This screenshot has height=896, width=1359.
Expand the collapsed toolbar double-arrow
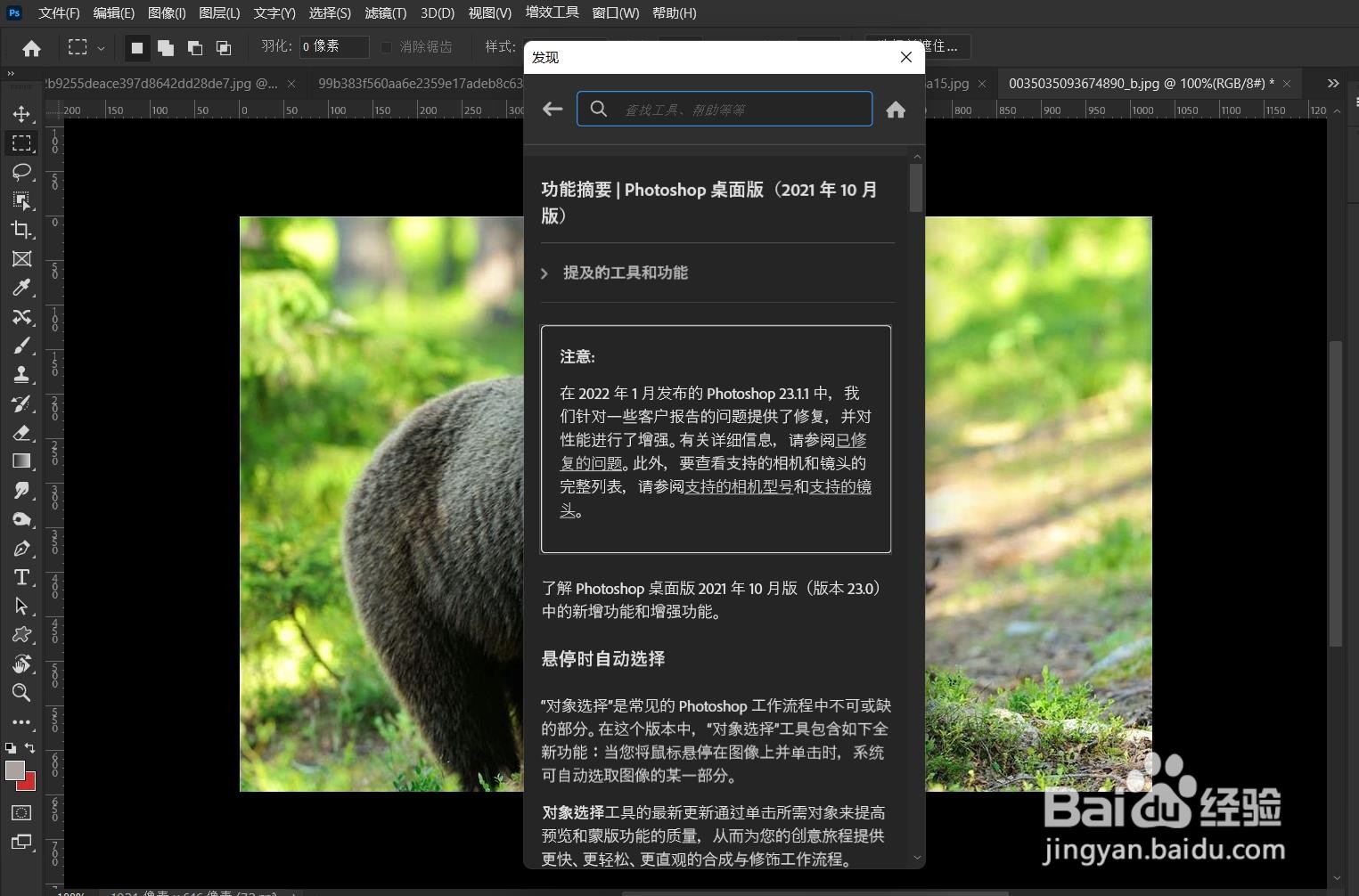click(x=11, y=73)
